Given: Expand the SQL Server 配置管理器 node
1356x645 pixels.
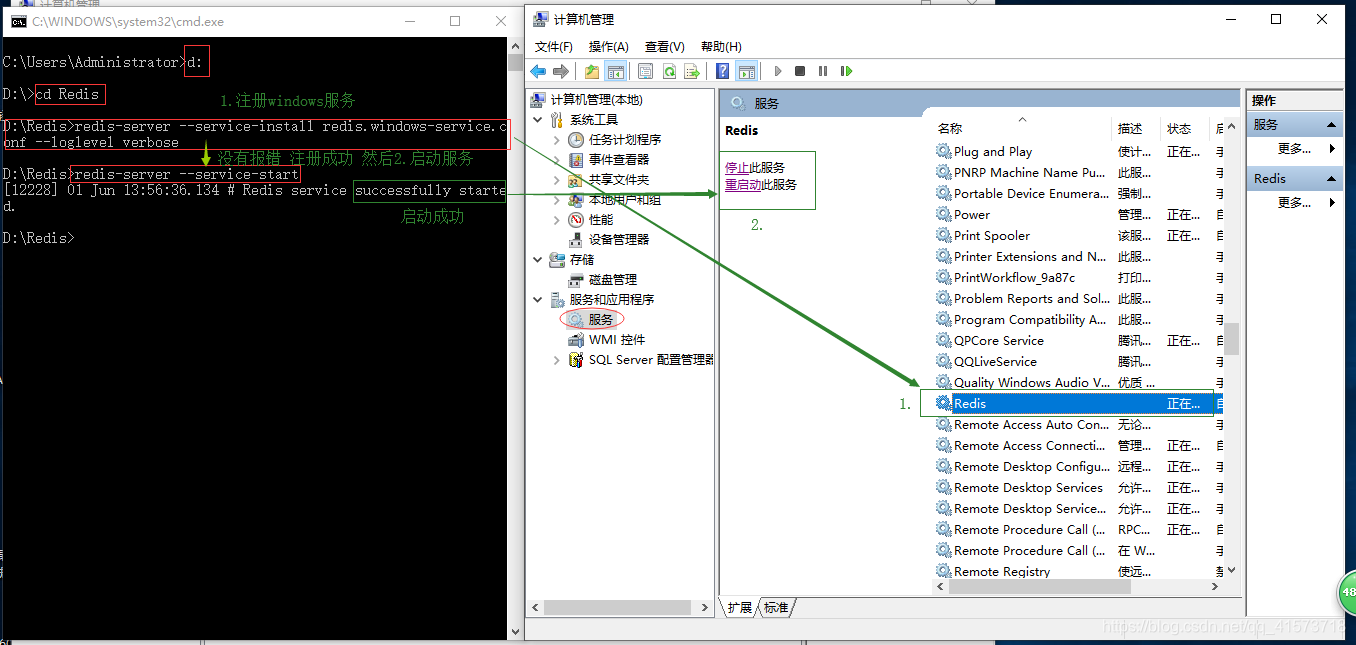Looking at the screenshot, I should (x=557, y=360).
